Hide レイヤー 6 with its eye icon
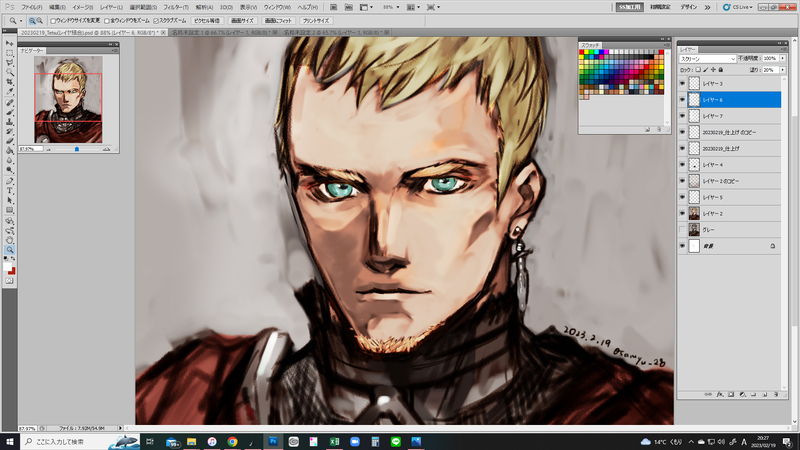Screen dimensions: 800x450 pos(682,99)
